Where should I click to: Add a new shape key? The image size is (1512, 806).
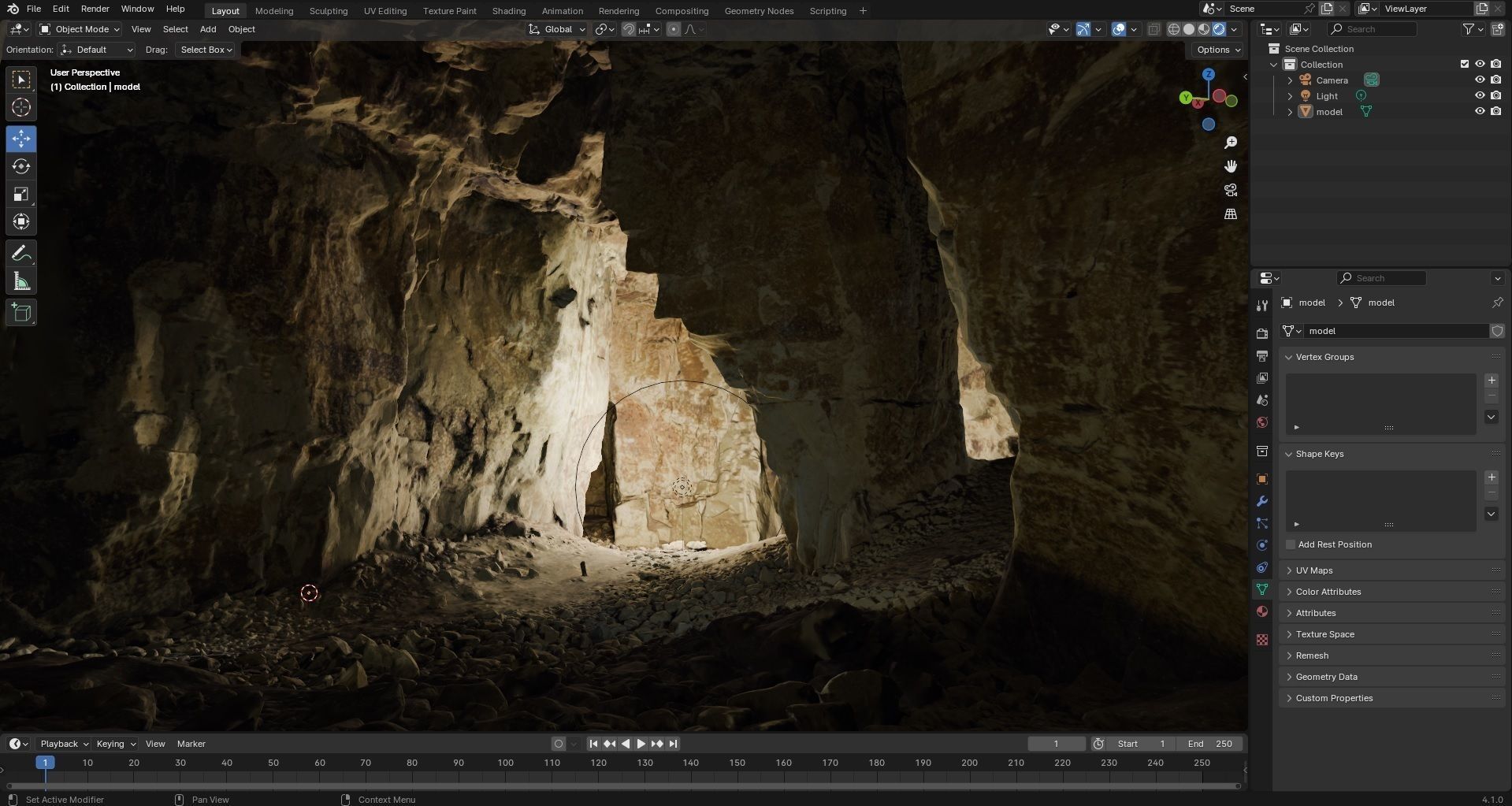(x=1492, y=477)
